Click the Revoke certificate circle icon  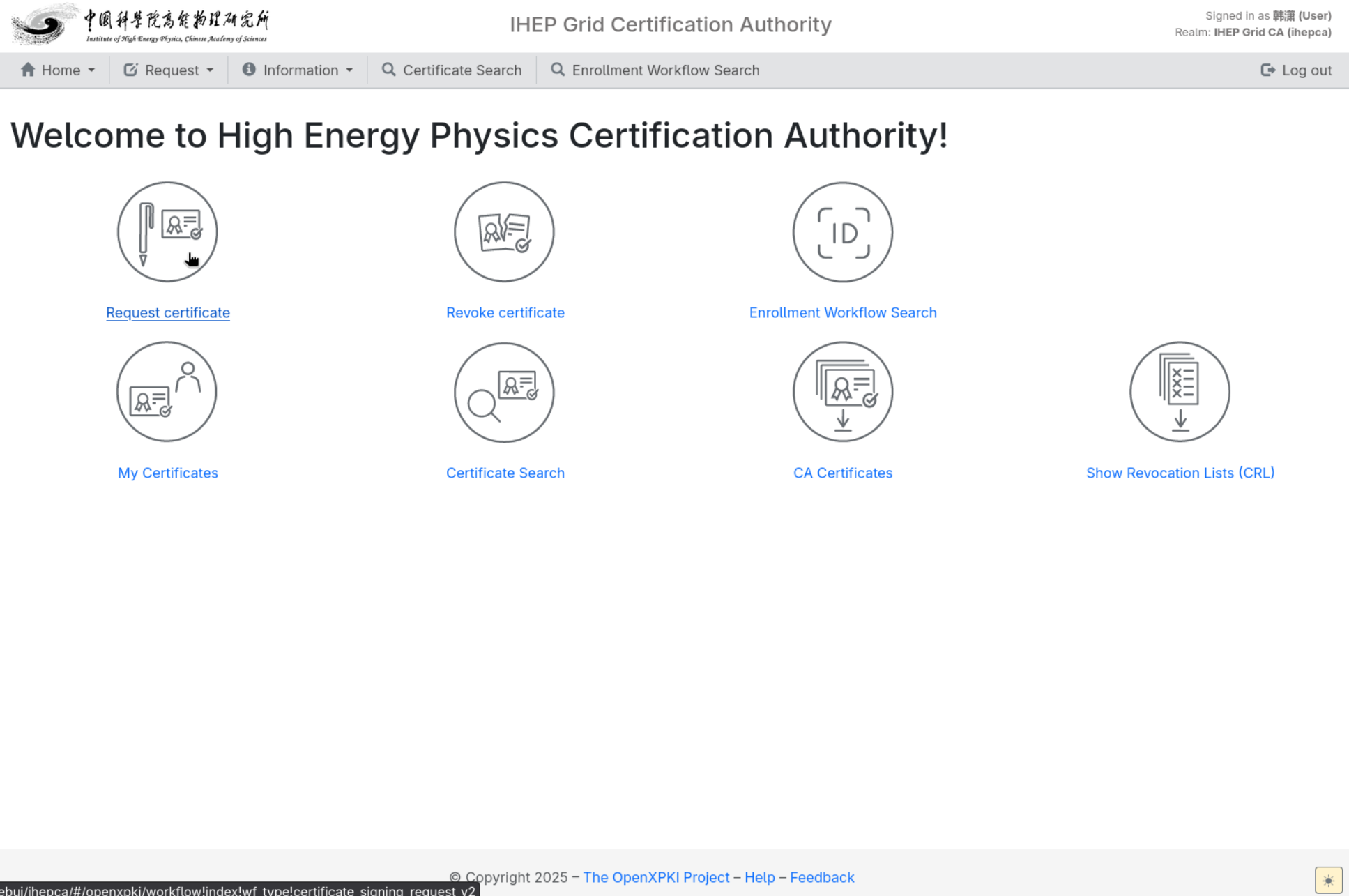click(x=504, y=232)
